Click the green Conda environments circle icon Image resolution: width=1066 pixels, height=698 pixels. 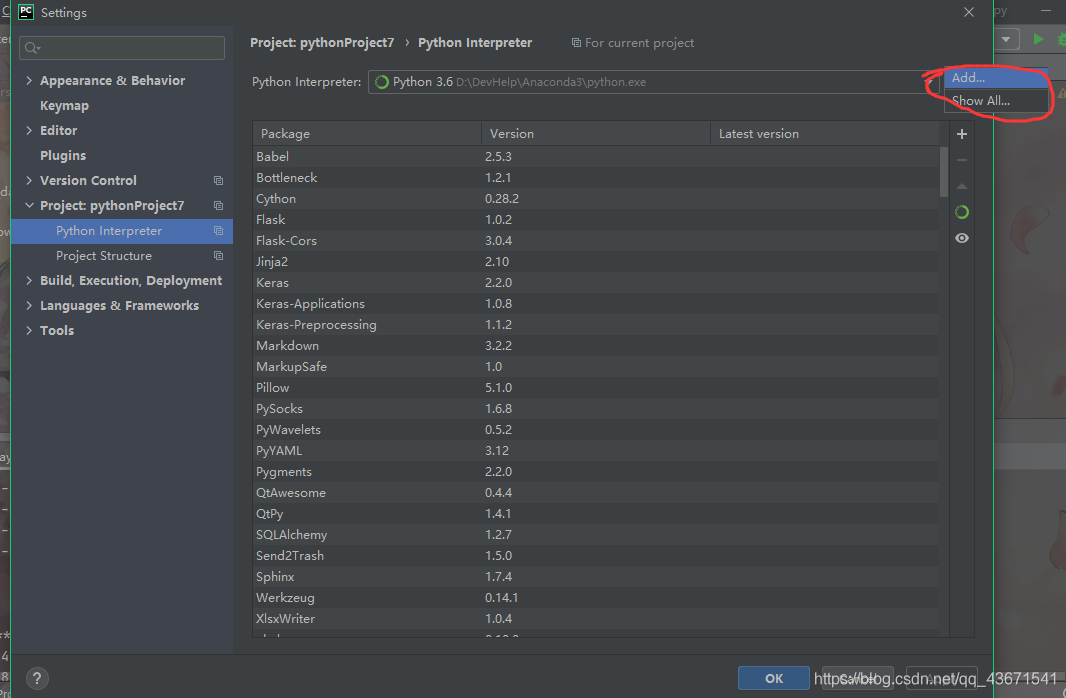(961, 212)
